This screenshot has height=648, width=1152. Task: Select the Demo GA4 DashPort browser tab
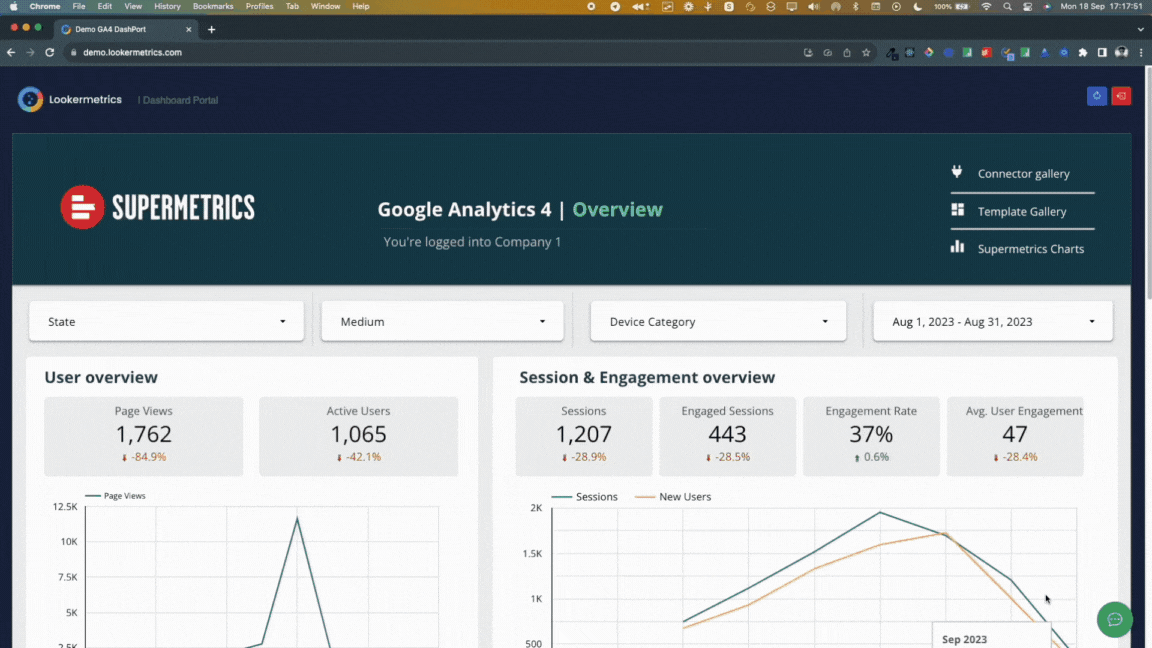tap(126, 29)
